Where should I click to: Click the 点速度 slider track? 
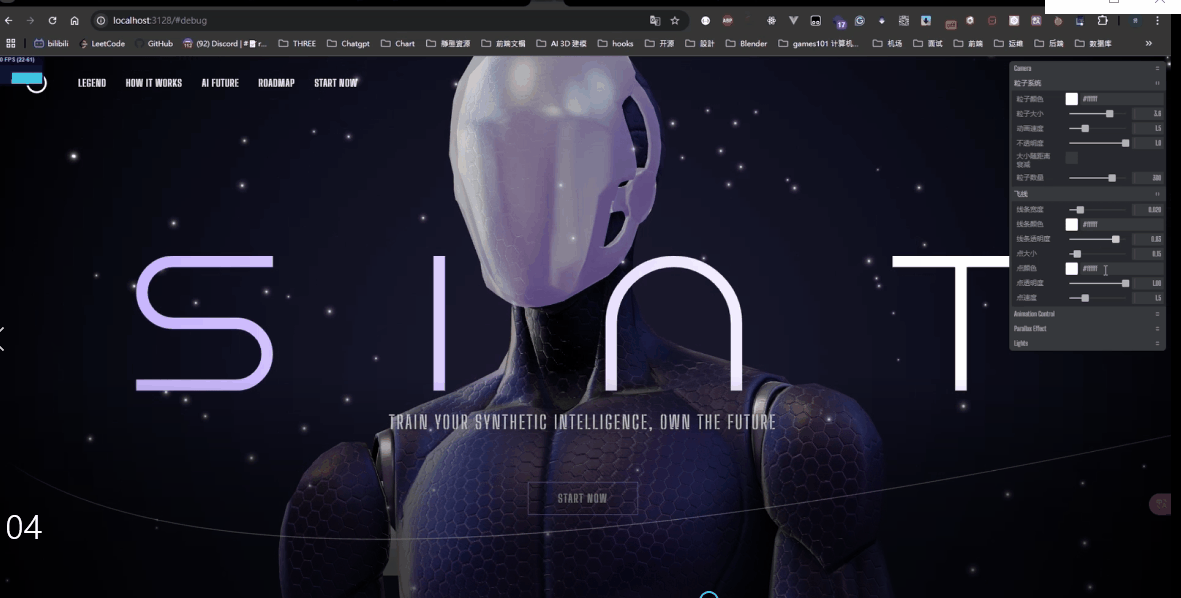[x=1097, y=298]
